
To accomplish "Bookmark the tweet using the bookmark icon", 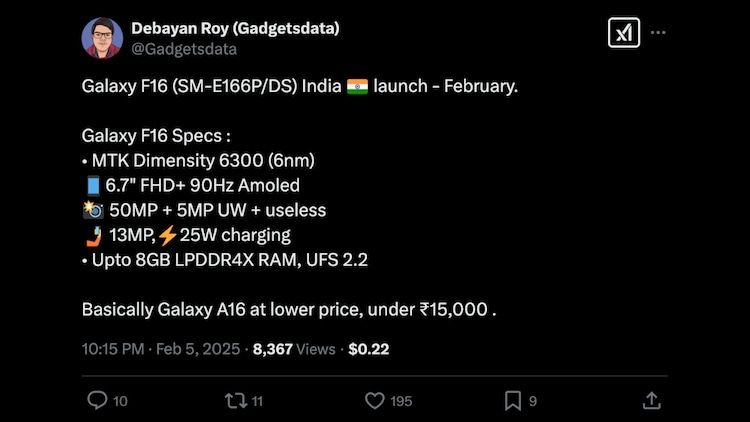I will coord(512,400).
